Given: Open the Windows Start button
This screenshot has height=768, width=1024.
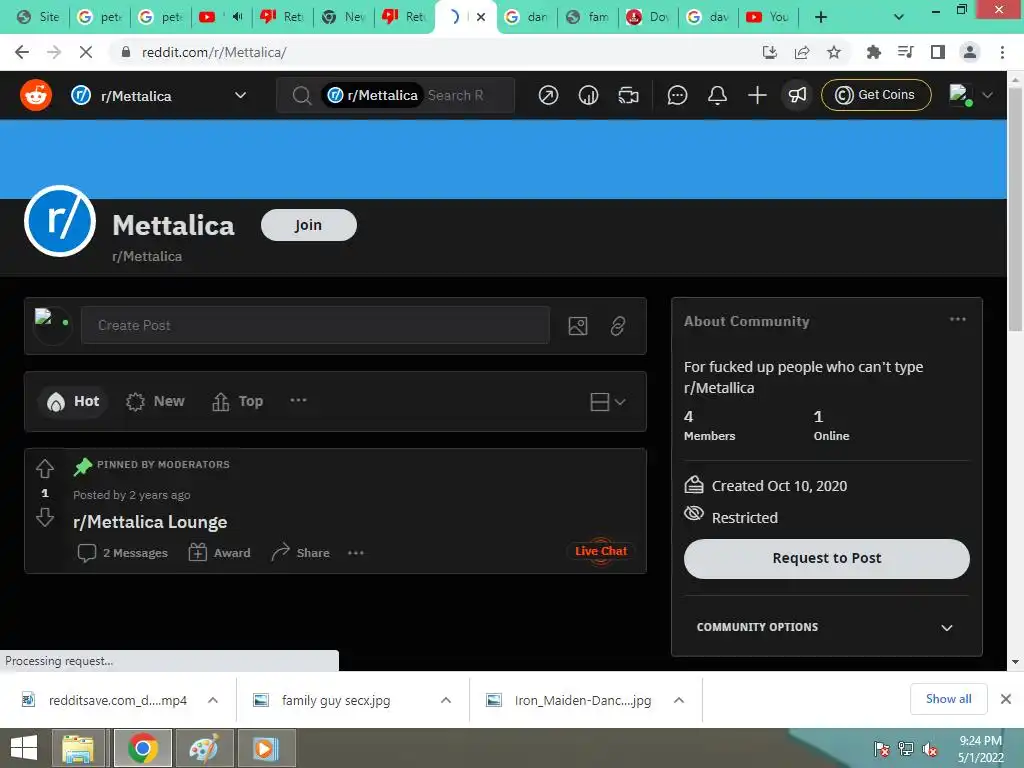Looking at the screenshot, I should tap(24, 748).
